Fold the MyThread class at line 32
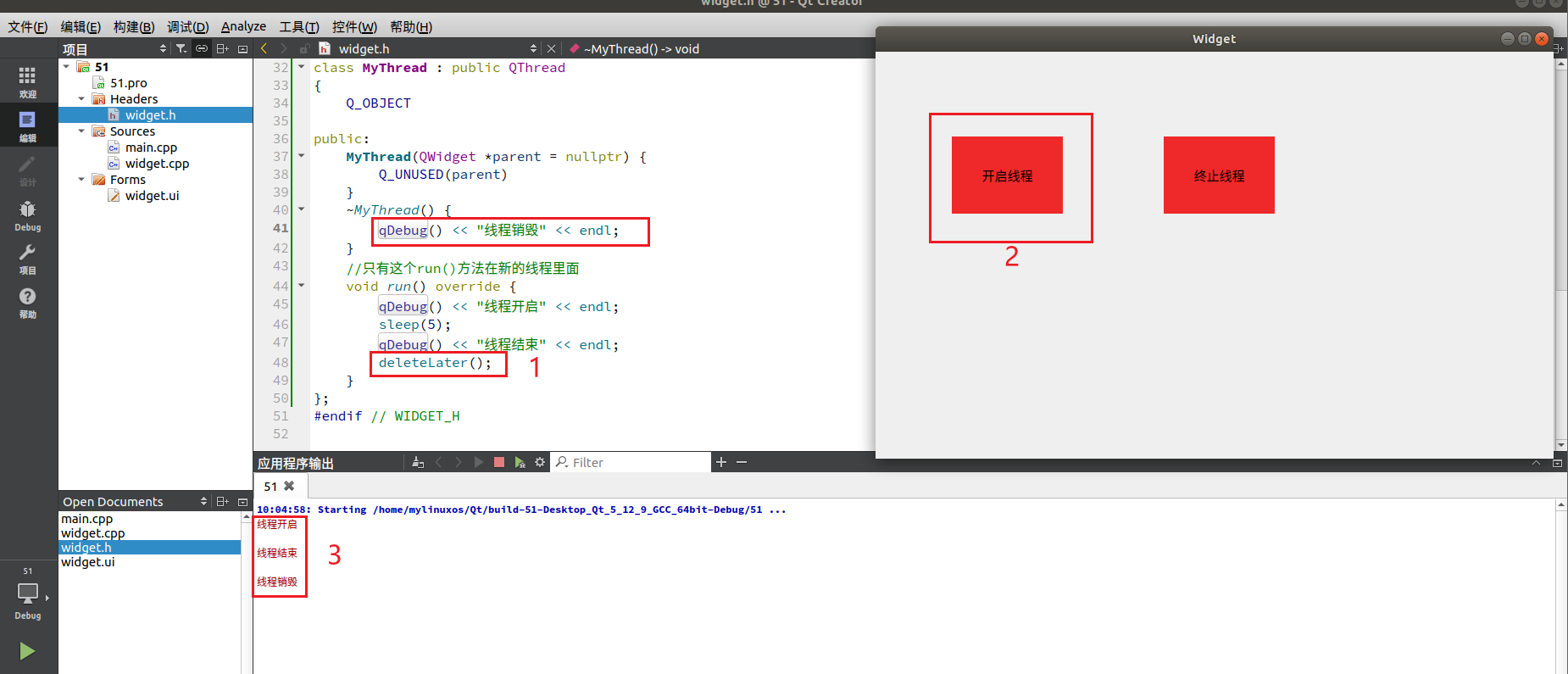Screen dimensions: 1568x674 click(301, 67)
